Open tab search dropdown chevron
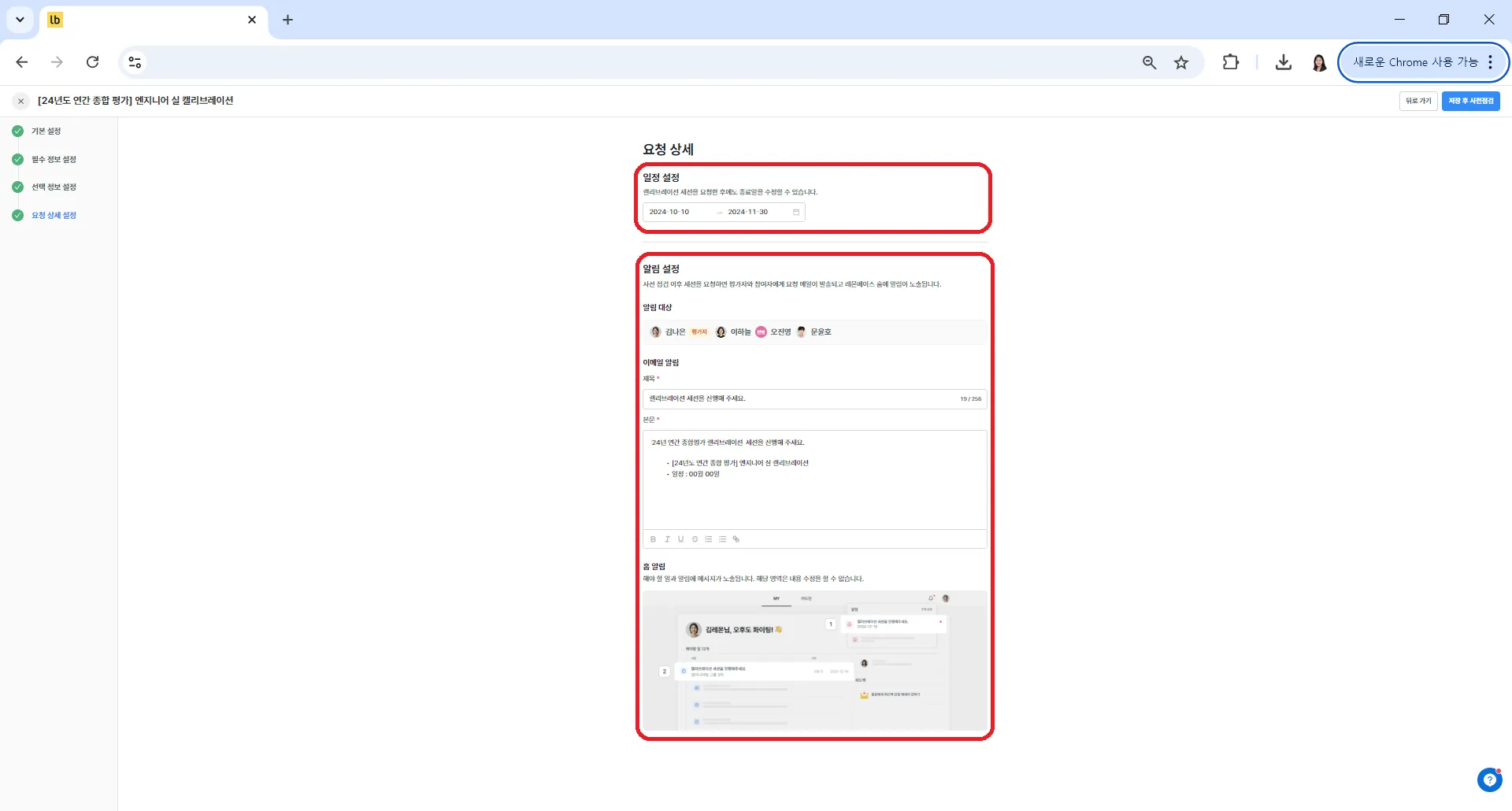This screenshot has width=1512, height=811. (20, 20)
